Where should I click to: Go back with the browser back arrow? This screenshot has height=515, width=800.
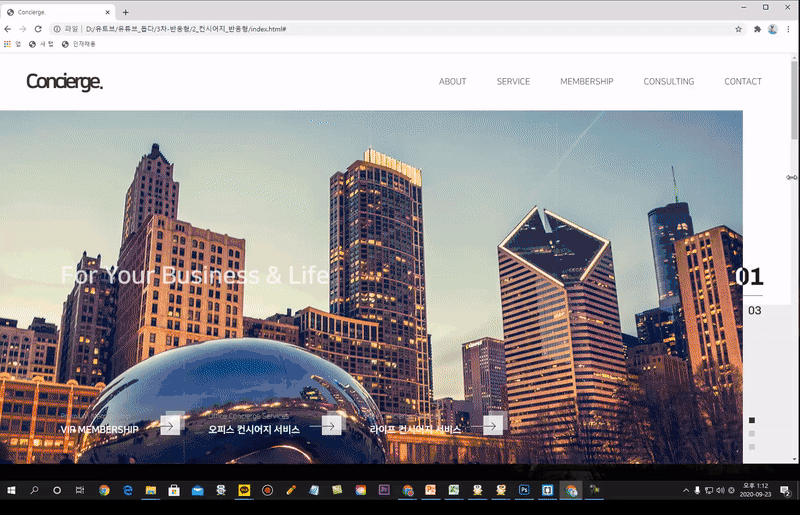(x=8, y=29)
